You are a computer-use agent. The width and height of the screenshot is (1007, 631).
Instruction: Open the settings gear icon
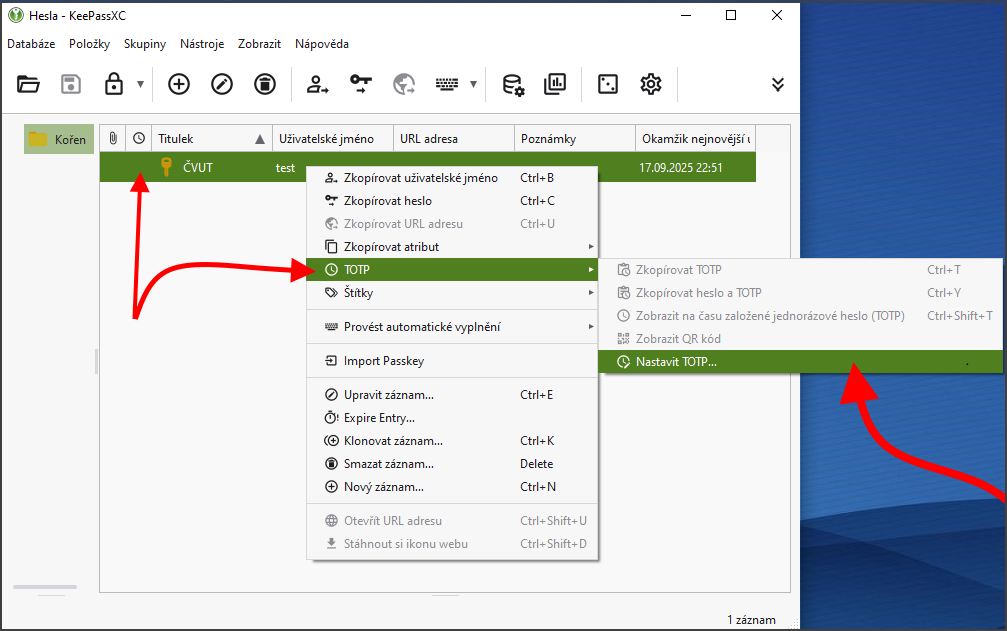pyautogui.click(x=651, y=84)
